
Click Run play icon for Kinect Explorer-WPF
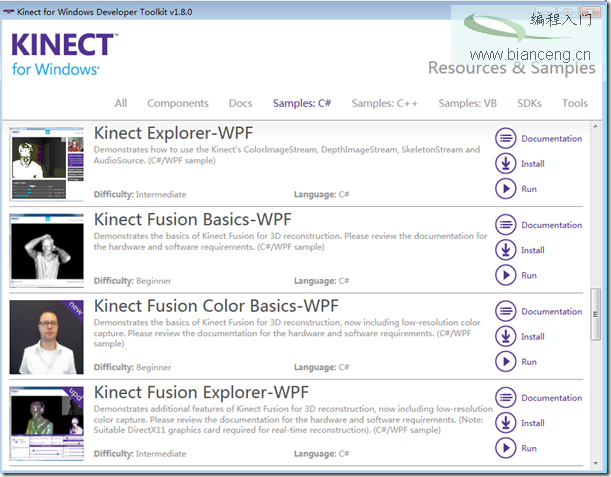point(506,189)
